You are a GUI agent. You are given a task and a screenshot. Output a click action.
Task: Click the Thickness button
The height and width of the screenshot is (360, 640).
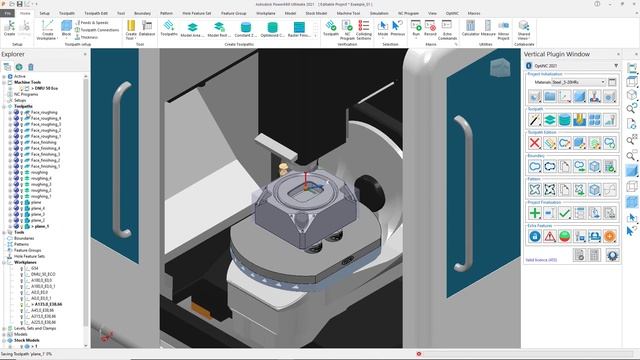coord(87,37)
